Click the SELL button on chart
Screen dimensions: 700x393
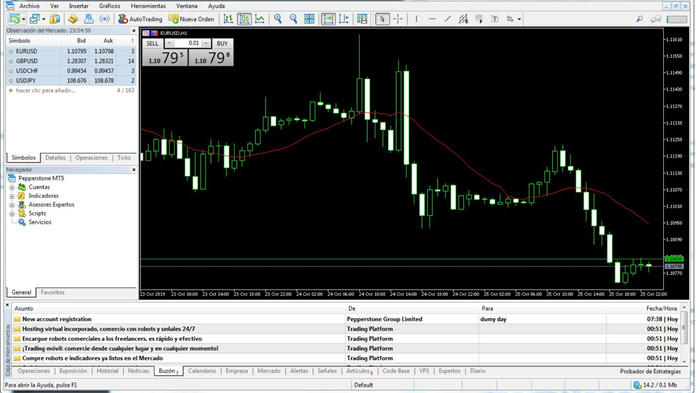[152, 43]
